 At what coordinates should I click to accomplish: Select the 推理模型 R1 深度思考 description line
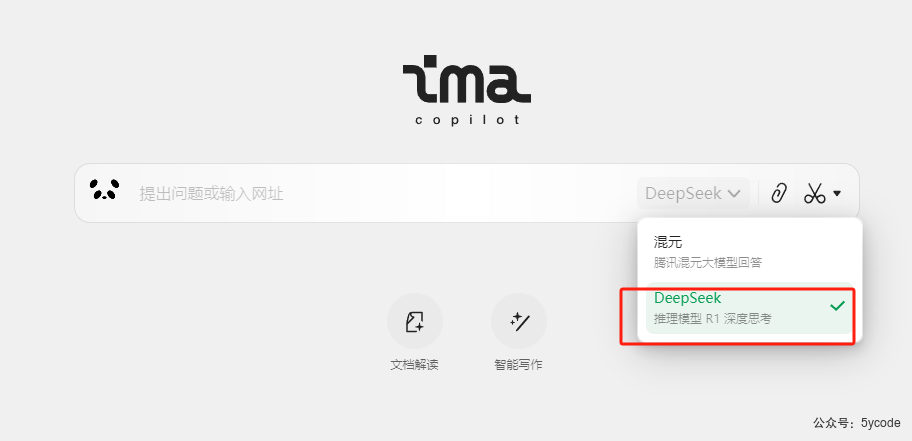(712, 319)
